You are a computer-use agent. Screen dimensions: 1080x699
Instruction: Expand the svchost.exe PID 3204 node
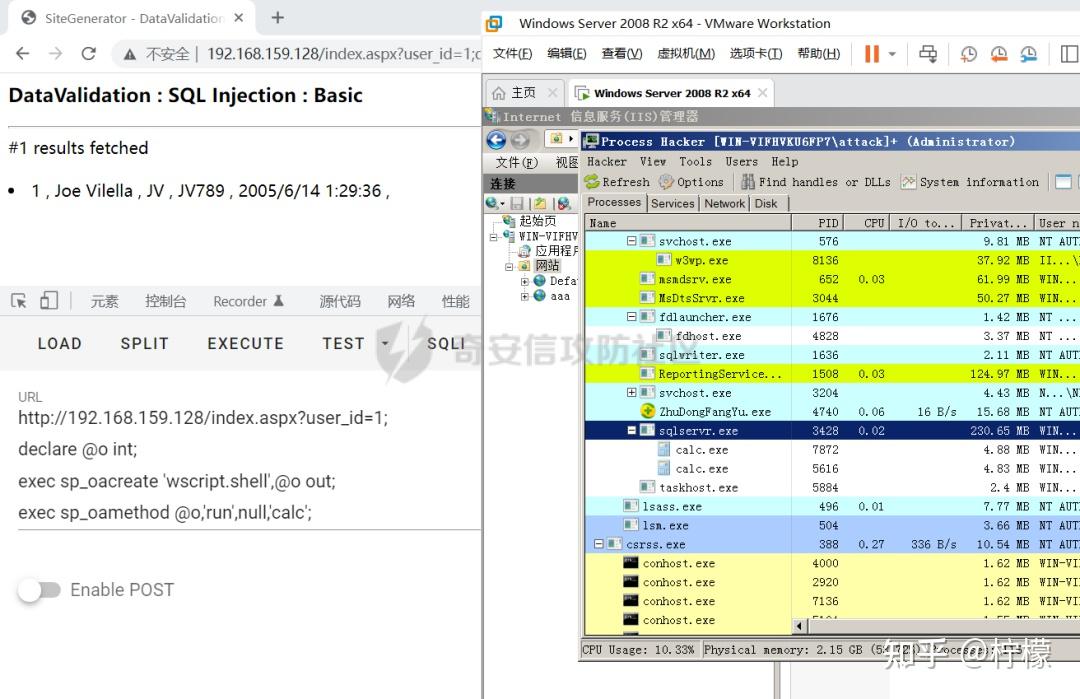click(x=632, y=393)
